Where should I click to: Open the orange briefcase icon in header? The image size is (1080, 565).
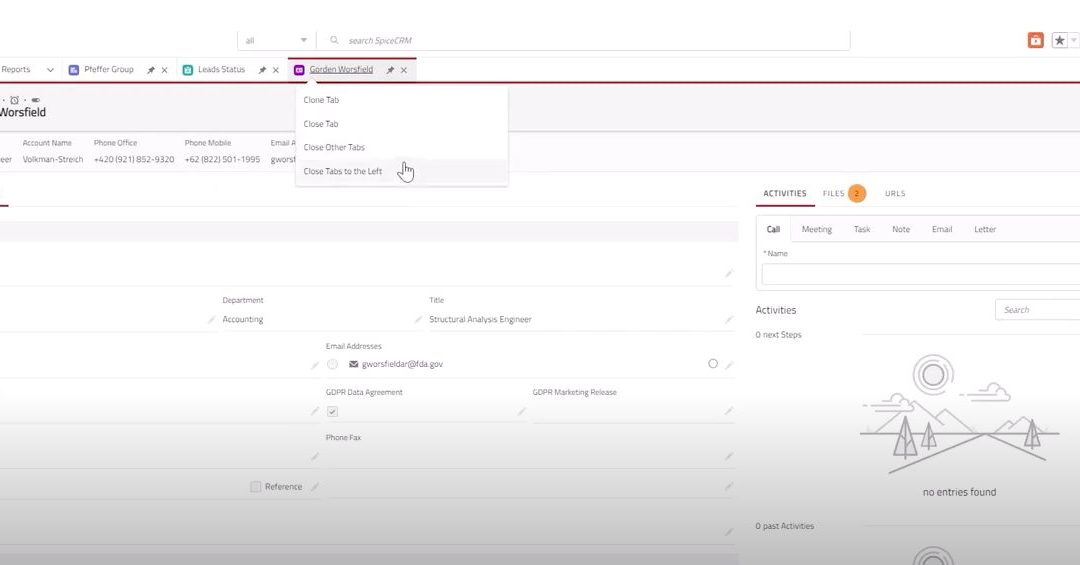click(1035, 41)
